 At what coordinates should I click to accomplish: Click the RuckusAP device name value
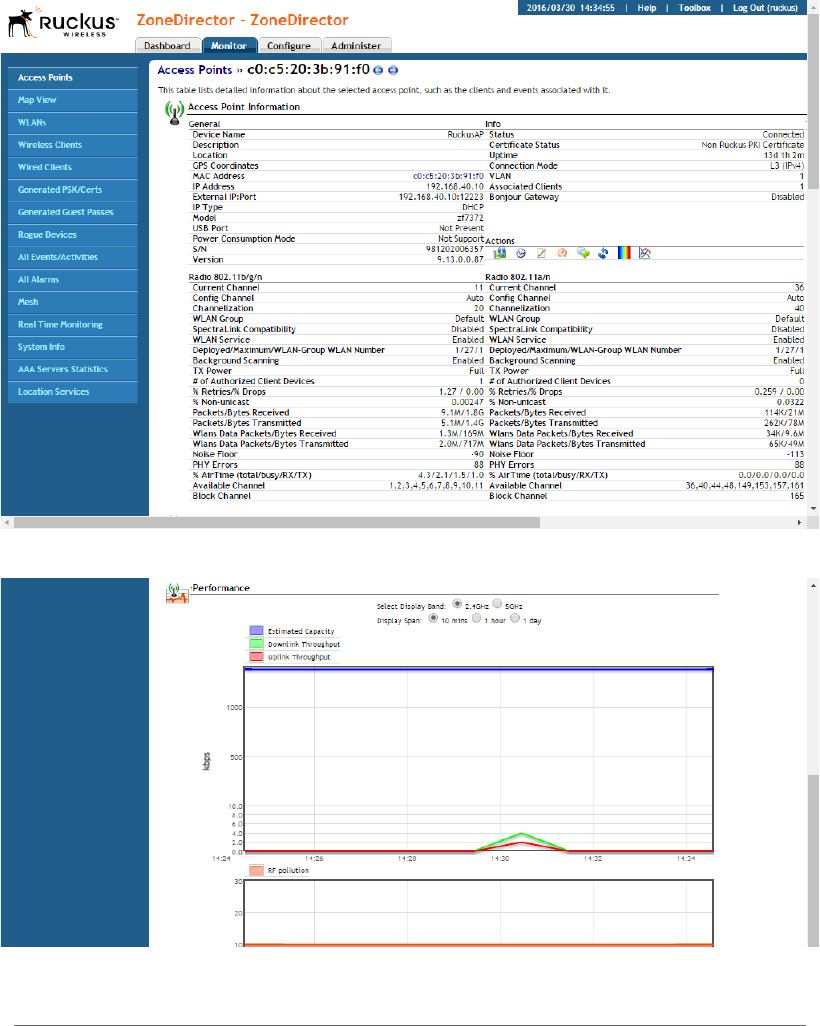(x=465, y=134)
